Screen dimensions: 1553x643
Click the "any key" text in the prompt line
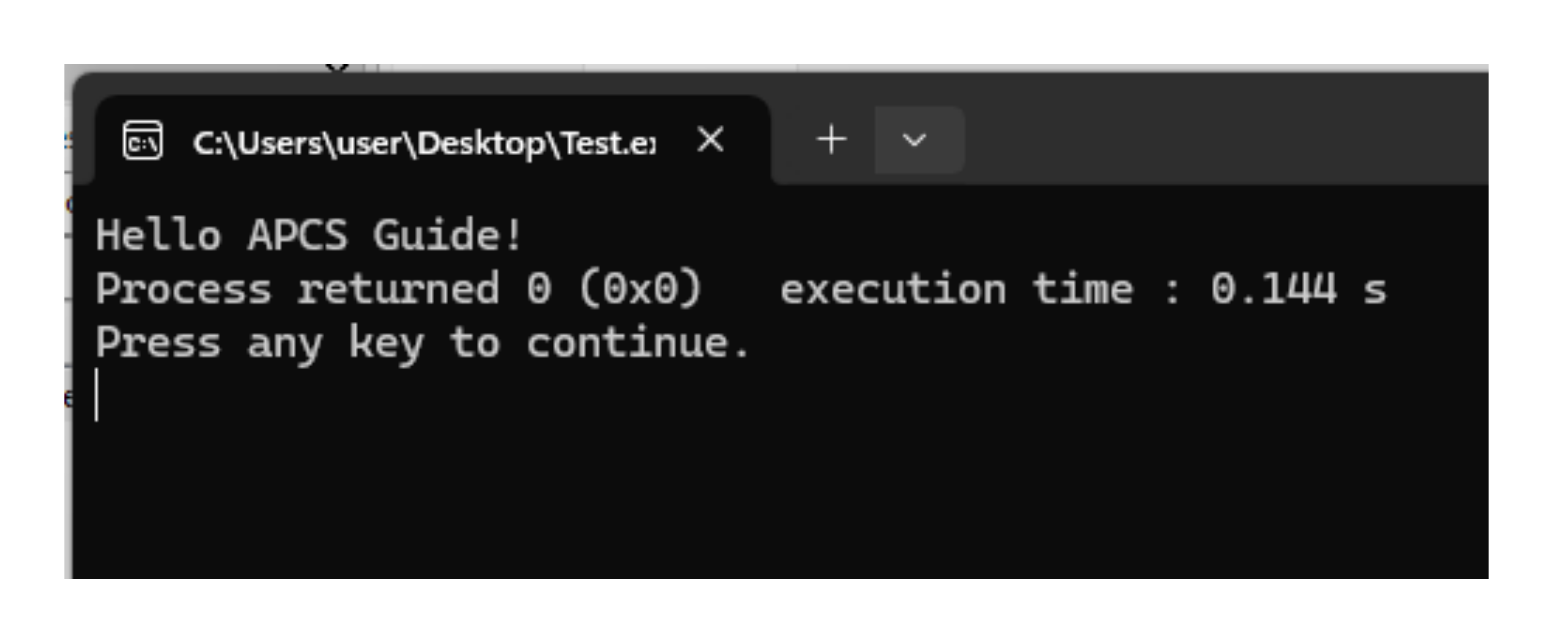coord(335,344)
